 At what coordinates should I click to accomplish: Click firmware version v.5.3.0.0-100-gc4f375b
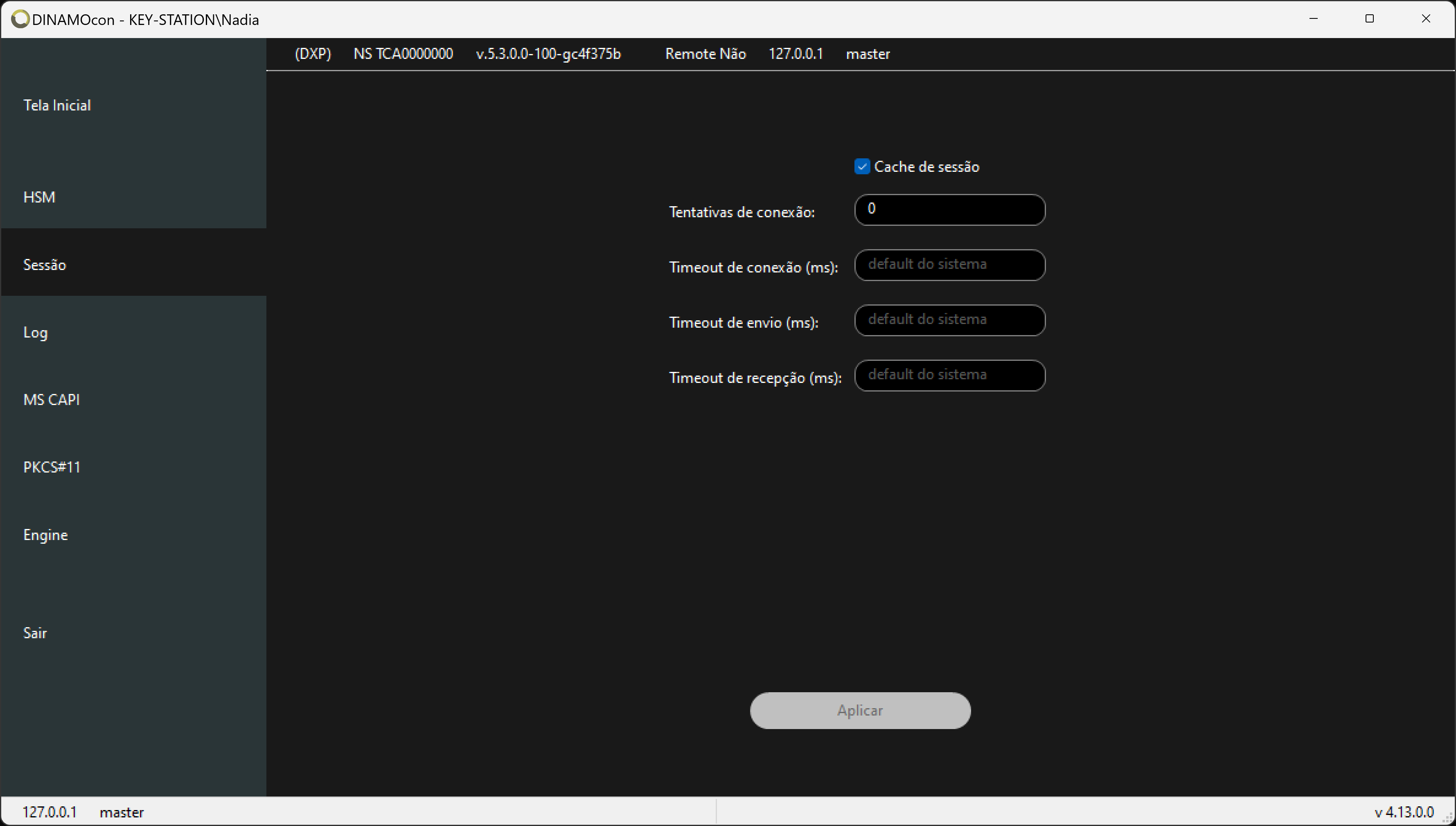548,54
